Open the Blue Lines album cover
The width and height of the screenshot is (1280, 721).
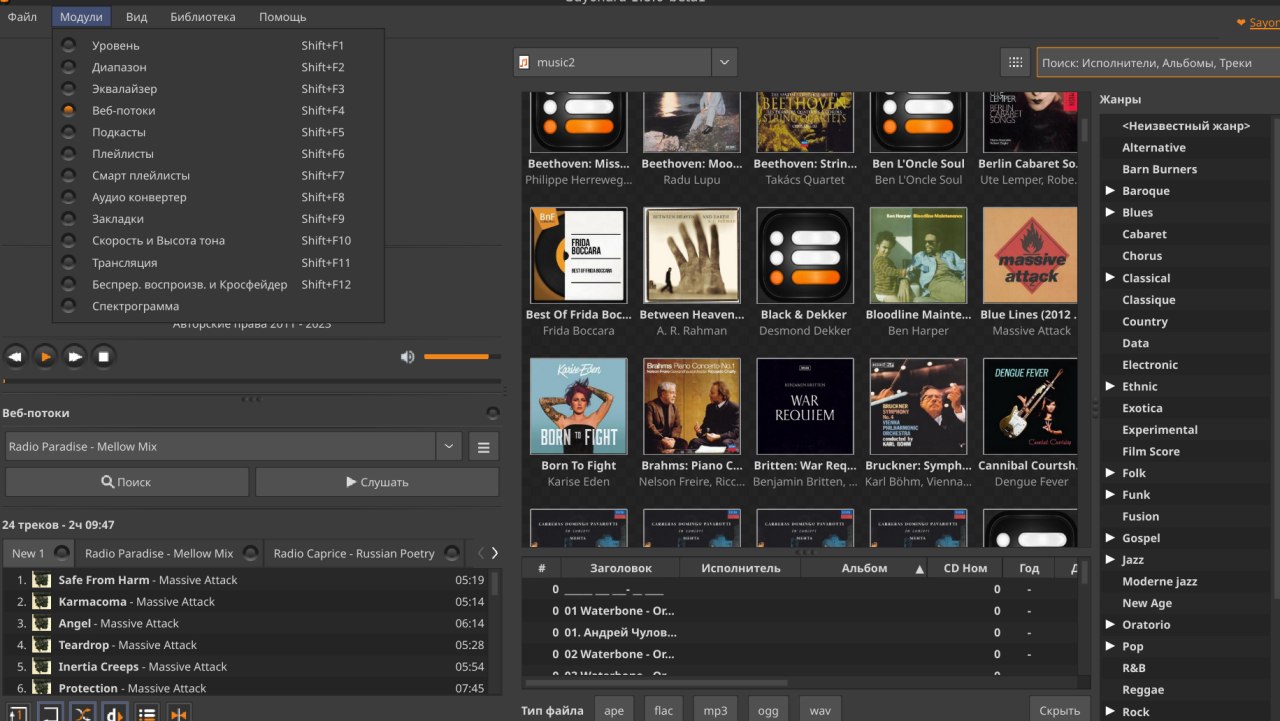(x=1031, y=256)
